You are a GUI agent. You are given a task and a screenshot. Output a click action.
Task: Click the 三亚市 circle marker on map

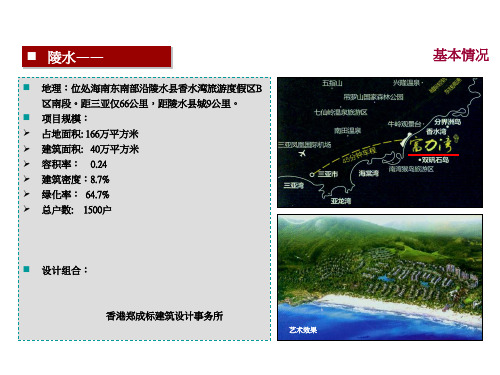pyautogui.click(x=312, y=174)
